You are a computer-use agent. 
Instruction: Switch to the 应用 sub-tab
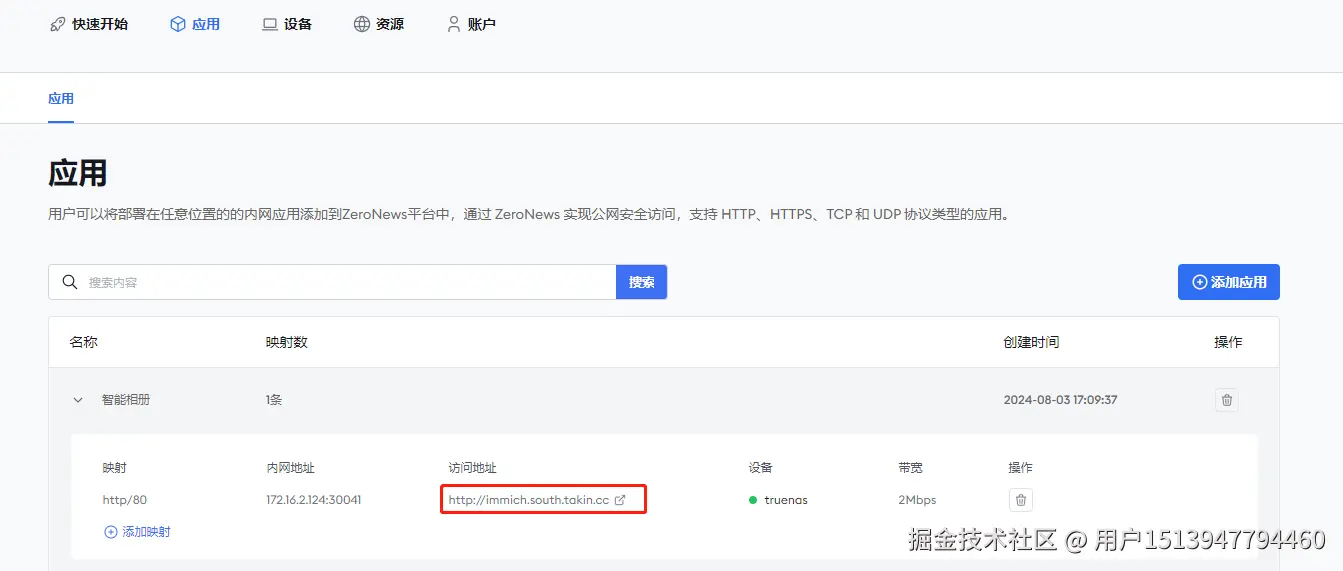pyautogui.click(x=61, y=98)
